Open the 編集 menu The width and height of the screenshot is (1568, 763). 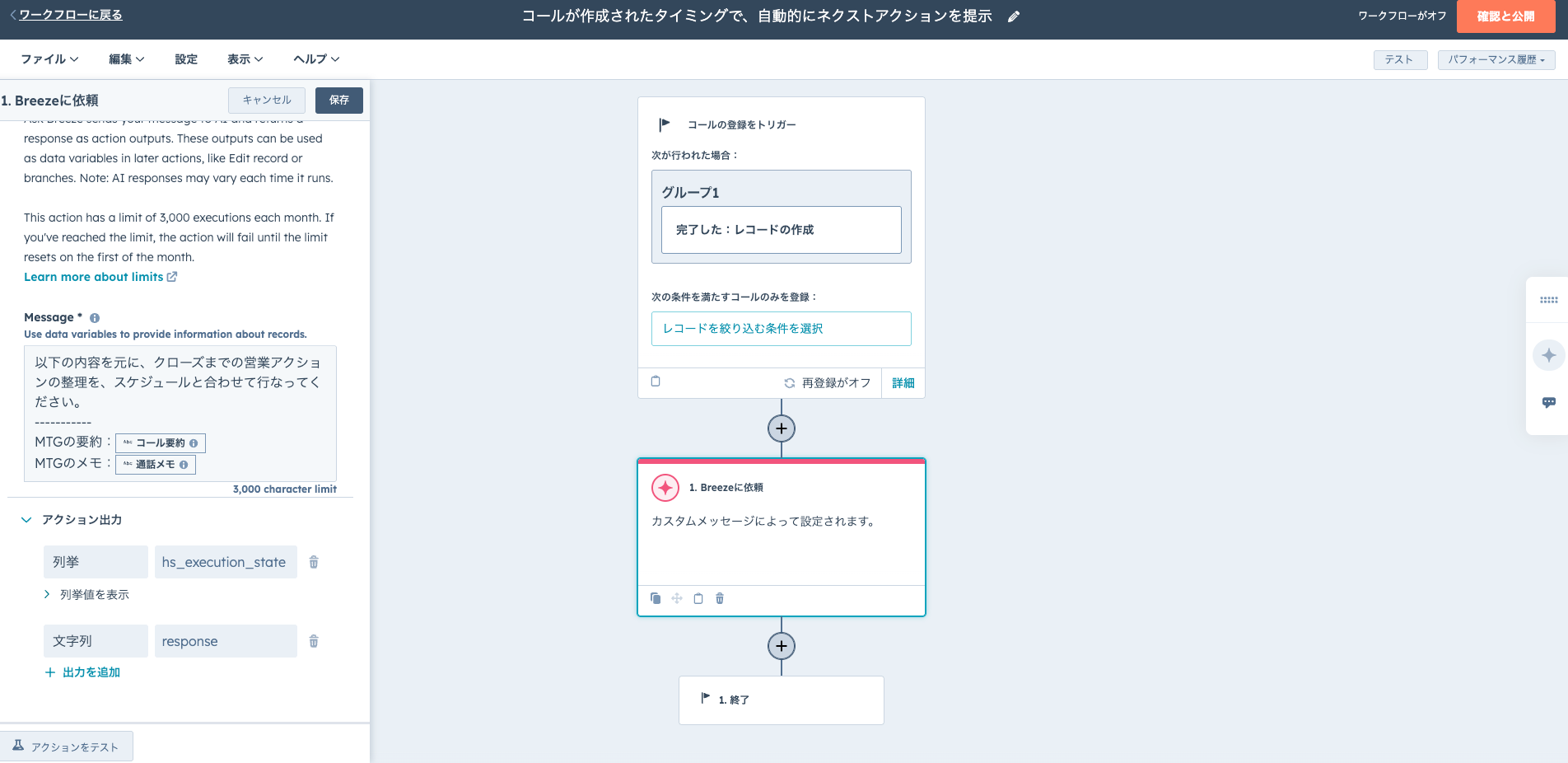[x=126, y=59]
